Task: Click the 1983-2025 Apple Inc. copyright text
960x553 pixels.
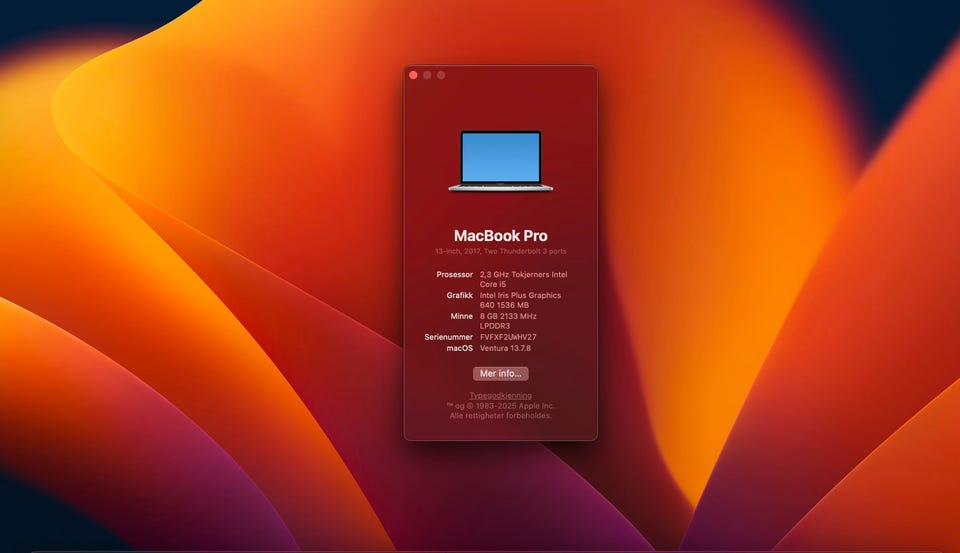Action: (500, 405)
